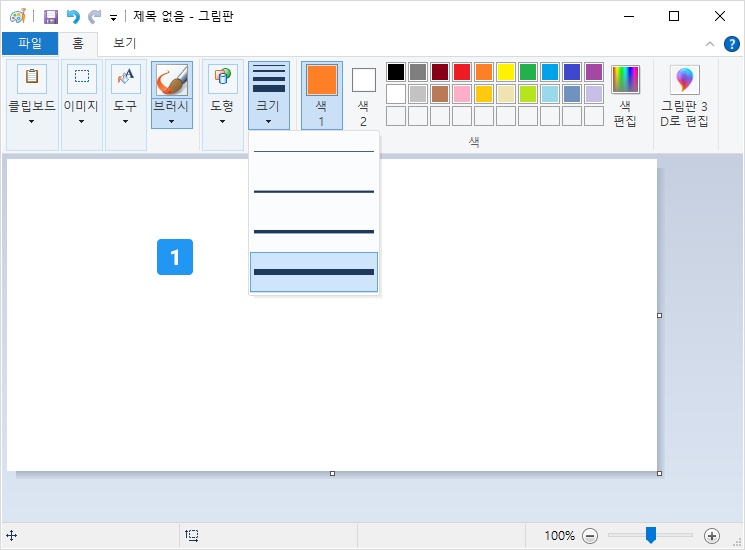Expand the 도형 dropdown arrow
The height and width of the screenshot is (550, 745).
[x=222, y=122]
